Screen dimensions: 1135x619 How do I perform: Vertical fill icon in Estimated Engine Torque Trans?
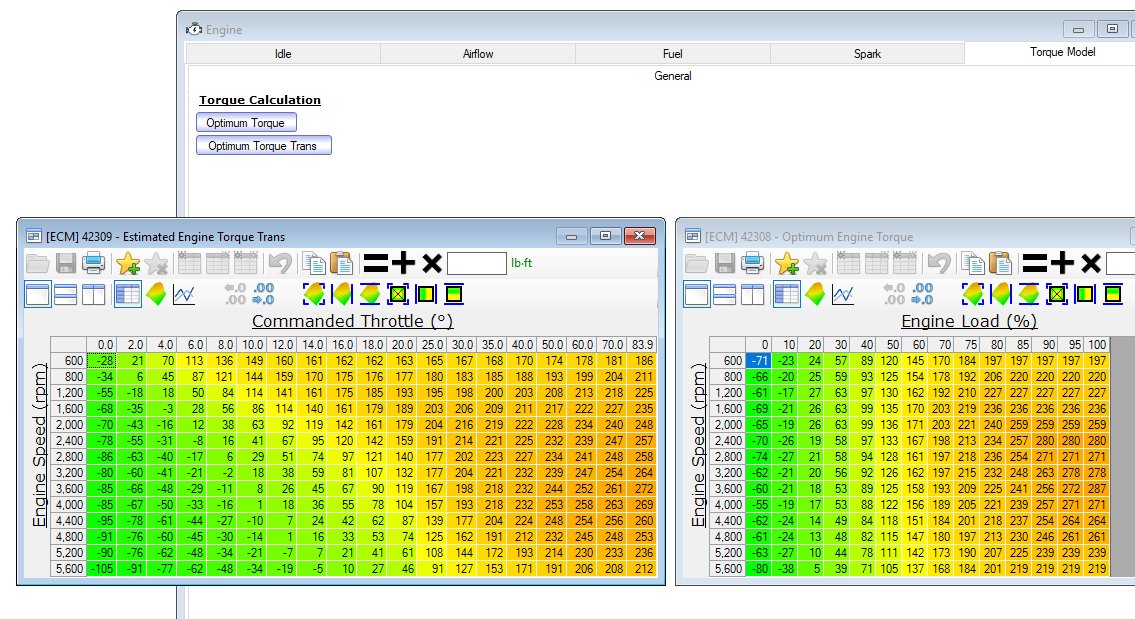pyautogui.click(x=453, y=294)
